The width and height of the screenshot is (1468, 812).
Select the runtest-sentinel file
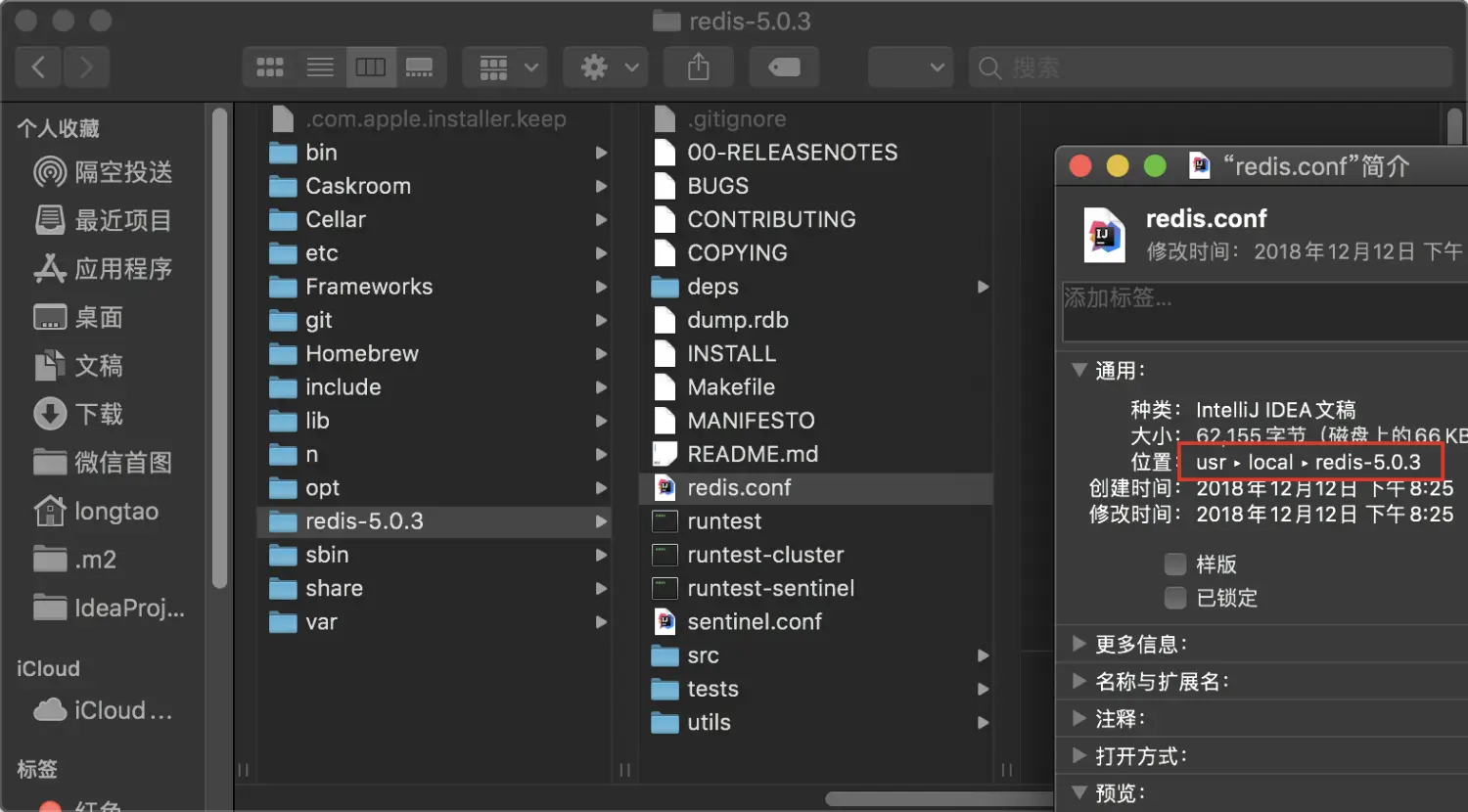[816, 588]
